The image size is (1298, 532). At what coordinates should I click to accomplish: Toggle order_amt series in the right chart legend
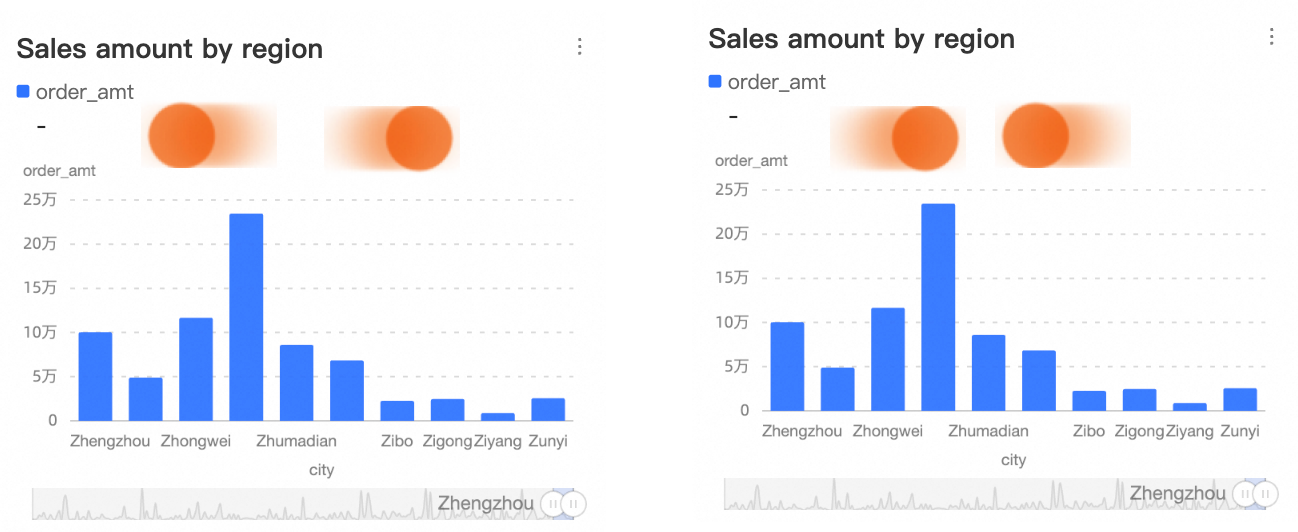(768, 82)
